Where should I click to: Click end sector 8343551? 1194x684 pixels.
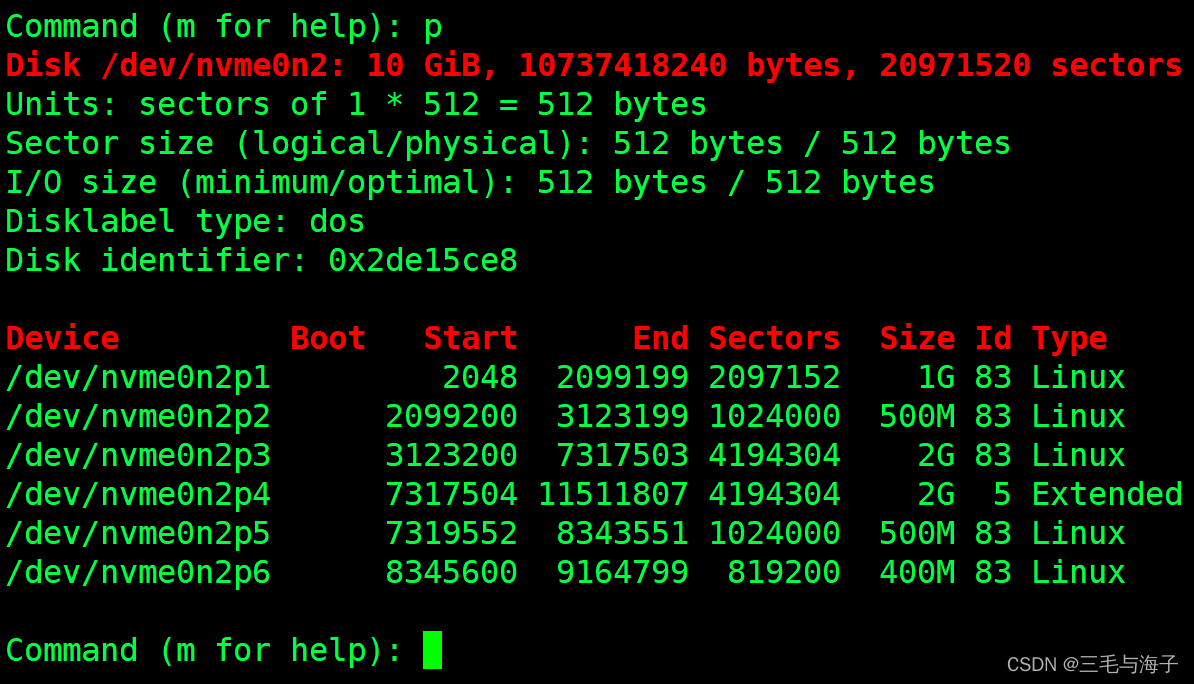(x=623, y=532)
